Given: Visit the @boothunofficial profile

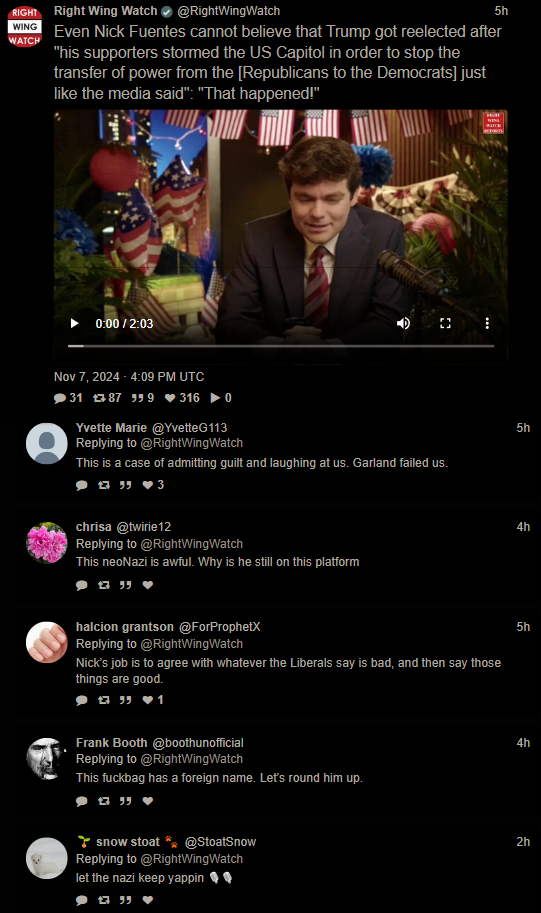Looking at the screenshot, I should (198, 743).
